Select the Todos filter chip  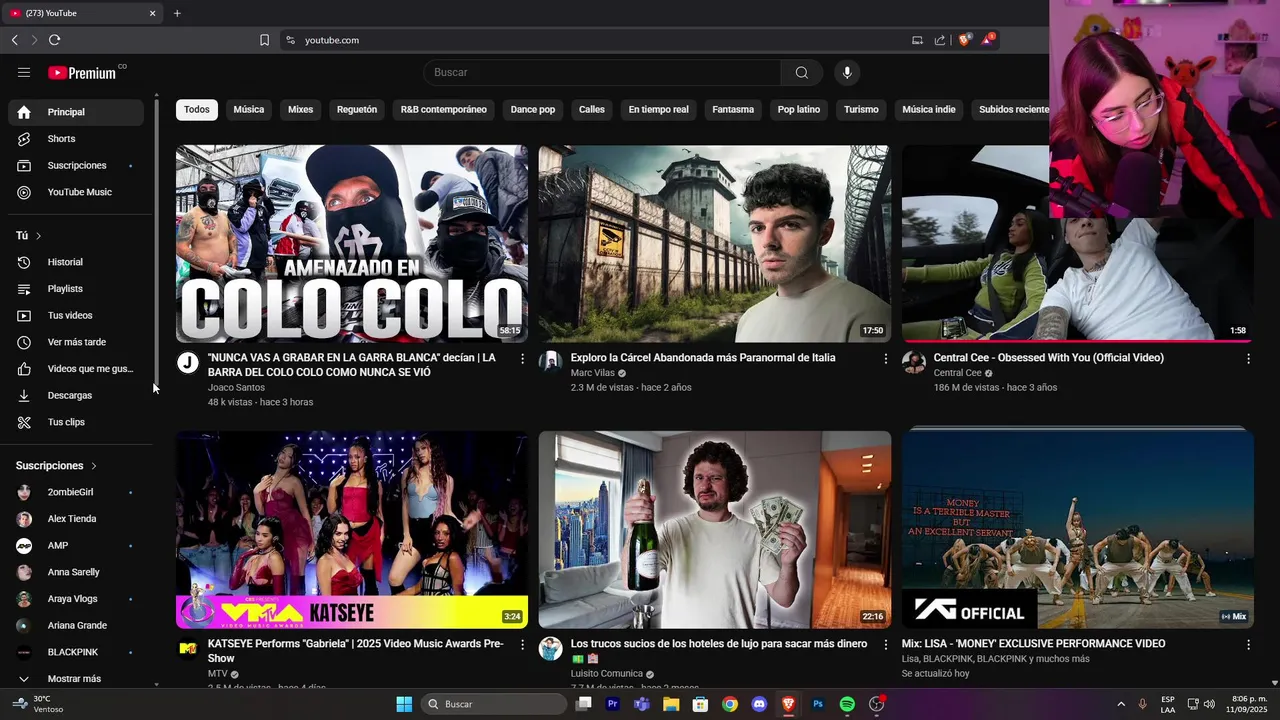click(197, 109)
